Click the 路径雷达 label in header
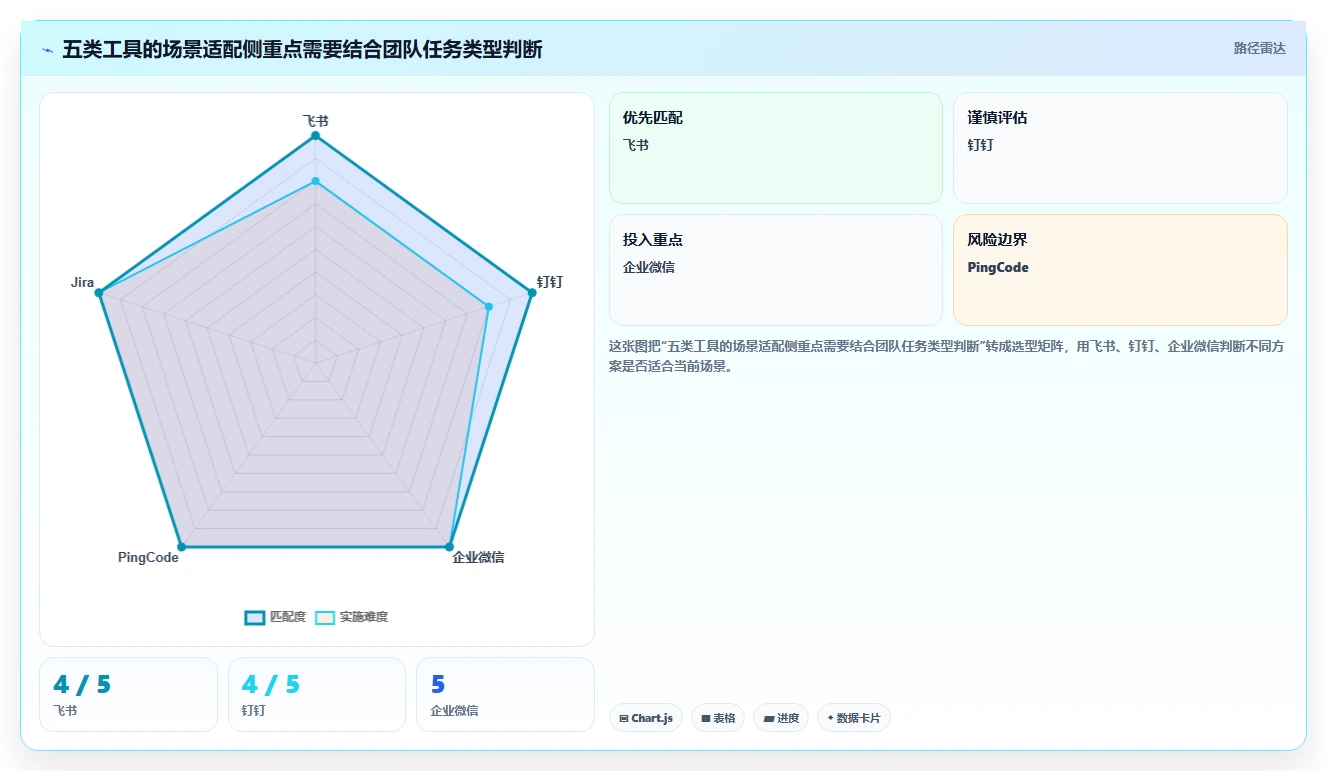This screenshot has height=771, width=1327. pos(1259,48)
